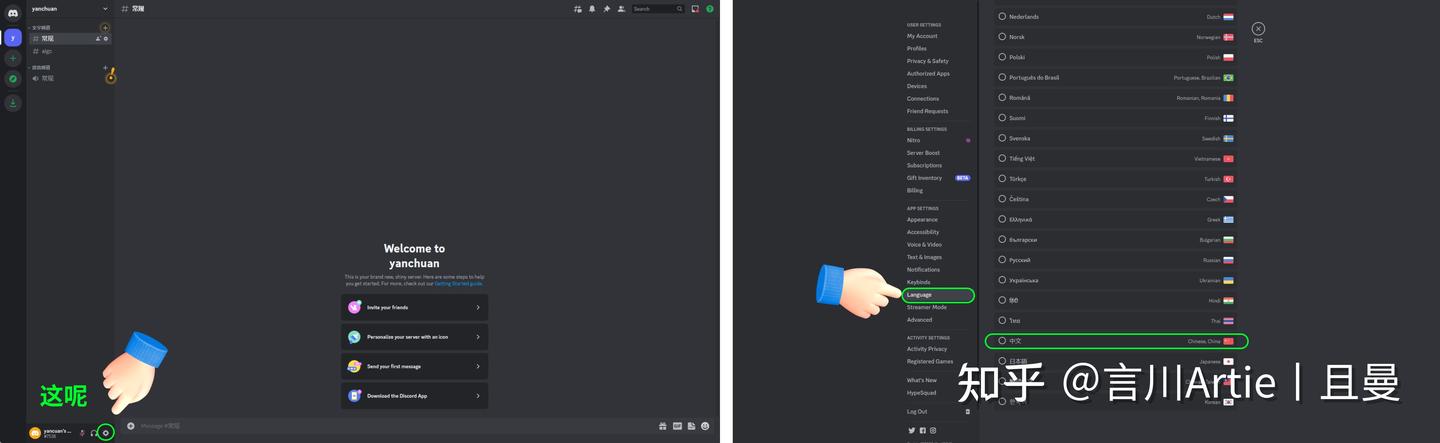The image size is (1440, 443).
Task: Select Türkçe language radio
Action: click(x=1002, y=179)
